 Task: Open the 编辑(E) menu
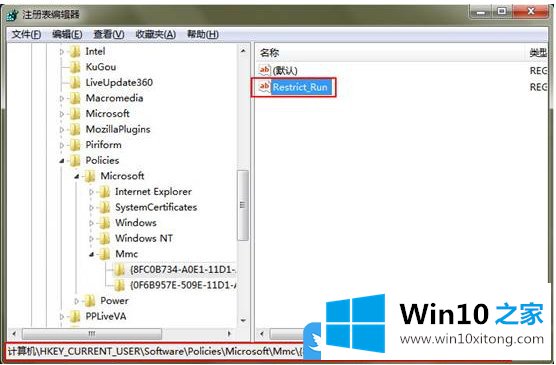[x=67, y=34]
